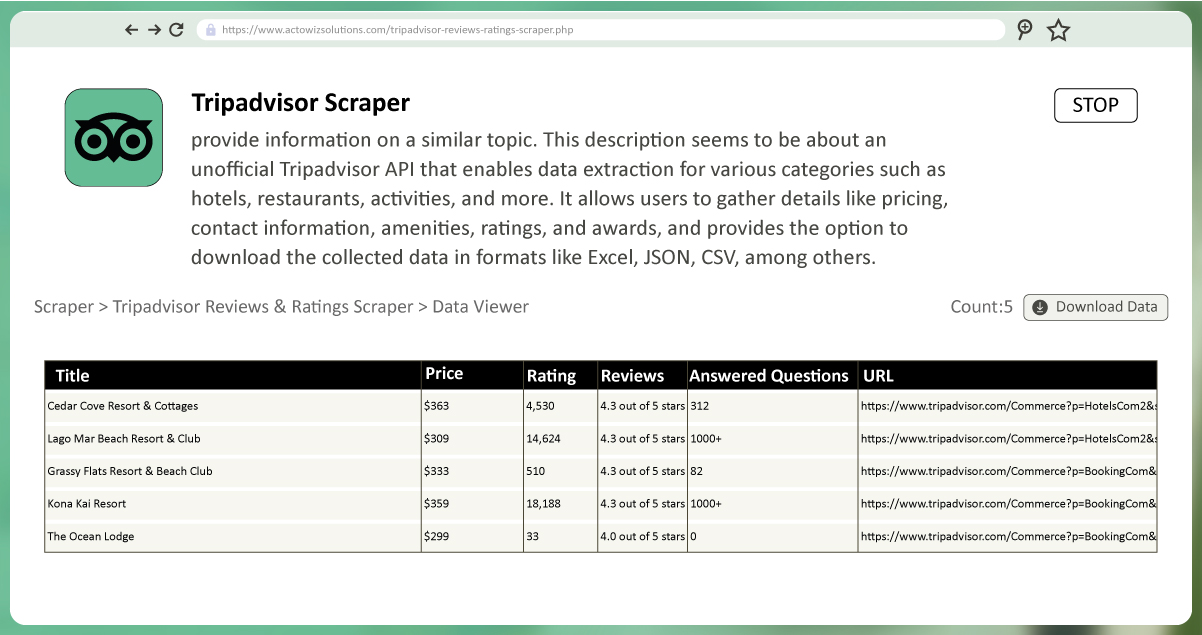Click the padlock icon in the address bar

click(210, 30)
